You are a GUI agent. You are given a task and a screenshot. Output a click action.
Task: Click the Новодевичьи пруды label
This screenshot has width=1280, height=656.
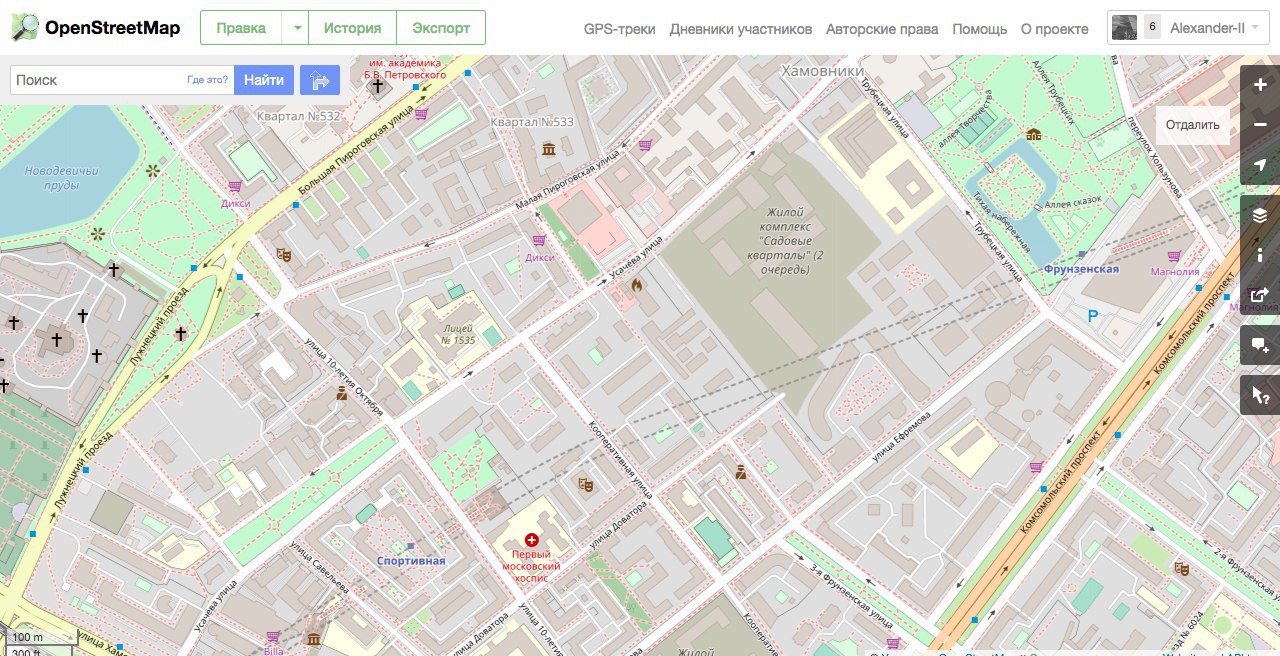point(62,179)
